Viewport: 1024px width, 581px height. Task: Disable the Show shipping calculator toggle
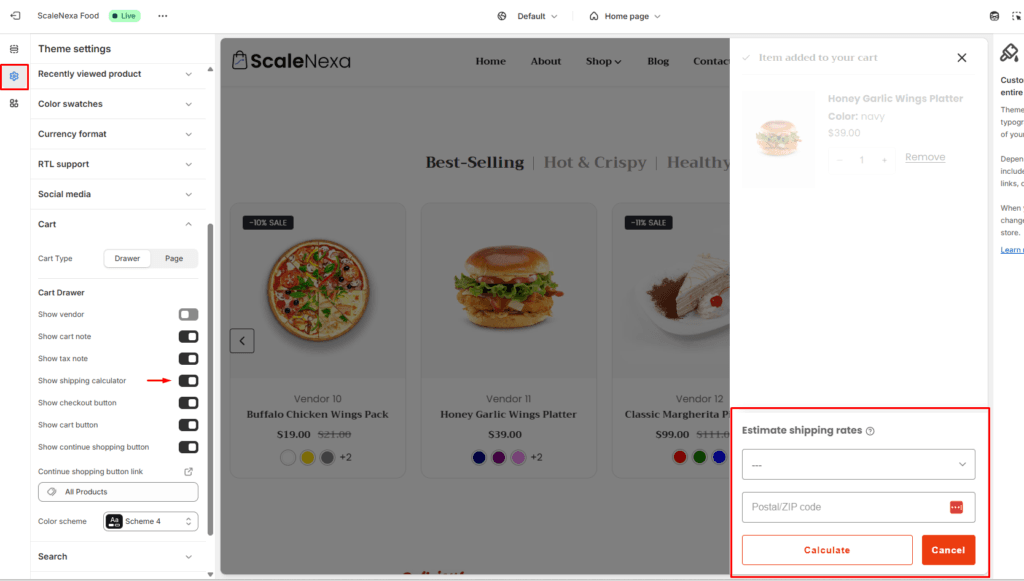188,381
